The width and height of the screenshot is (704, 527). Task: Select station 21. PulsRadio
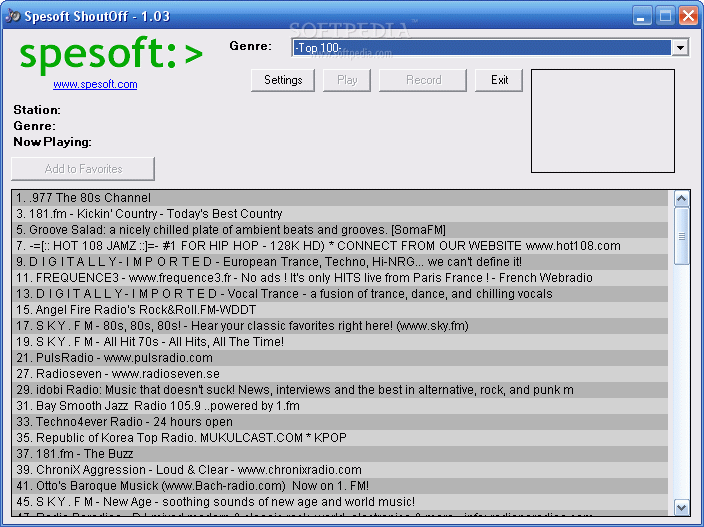coord(340,358)
